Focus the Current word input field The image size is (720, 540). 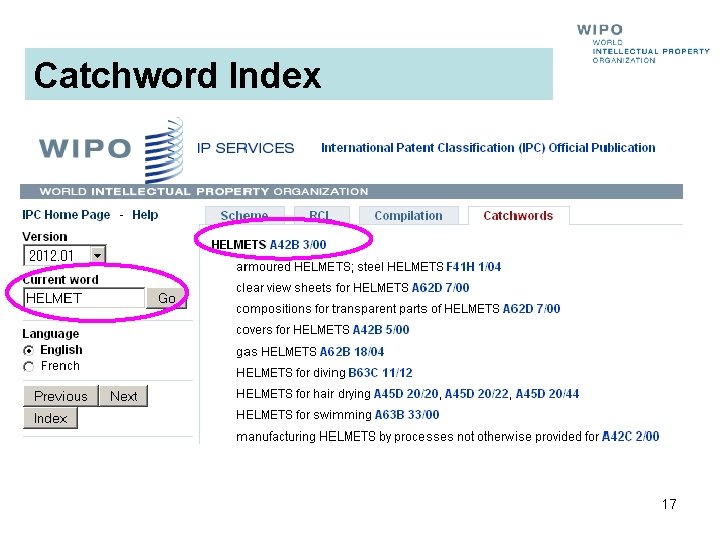tap(84, 298)
